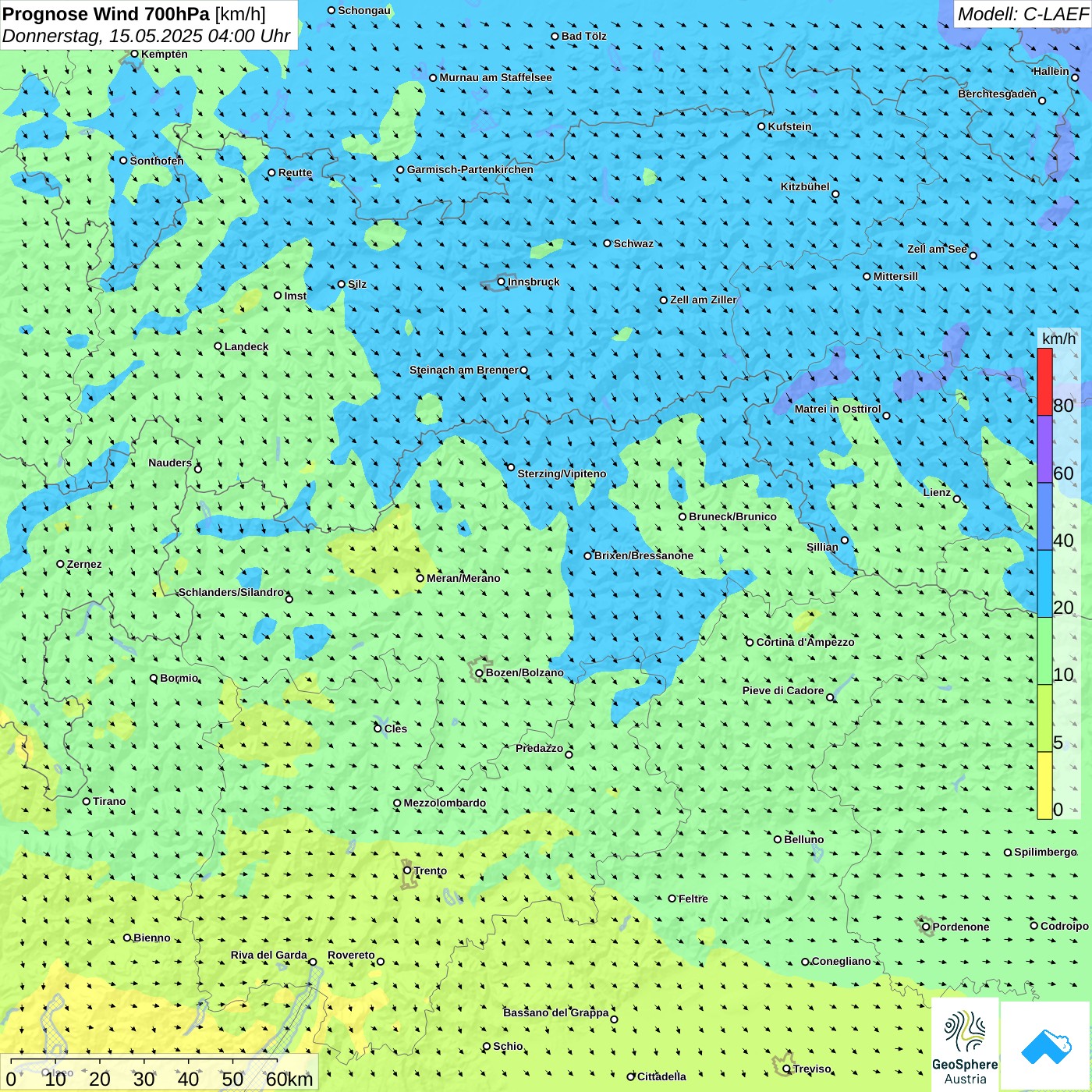Click the red 80 km/h legend color
Image resolution: width=1092 pixels, height=1092 pixels.
pyautogui.click(x=1044, y=381)
